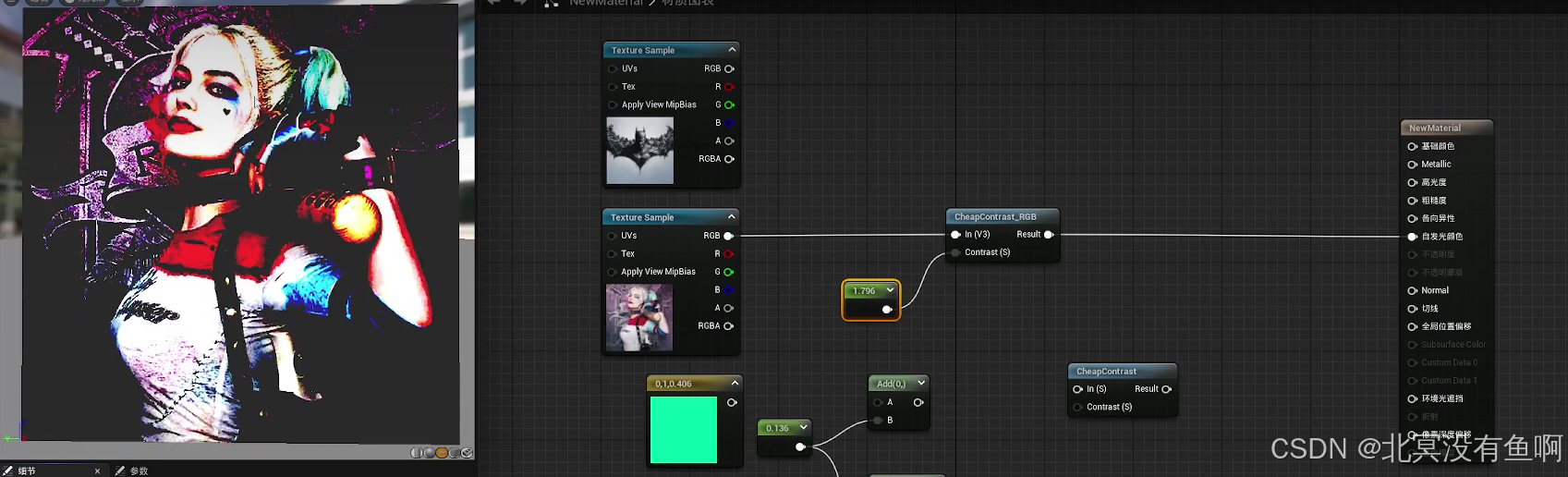1568x477 pixels.
Task: Click Result pin on CheapContrast node
Action: coord(1166,389)
